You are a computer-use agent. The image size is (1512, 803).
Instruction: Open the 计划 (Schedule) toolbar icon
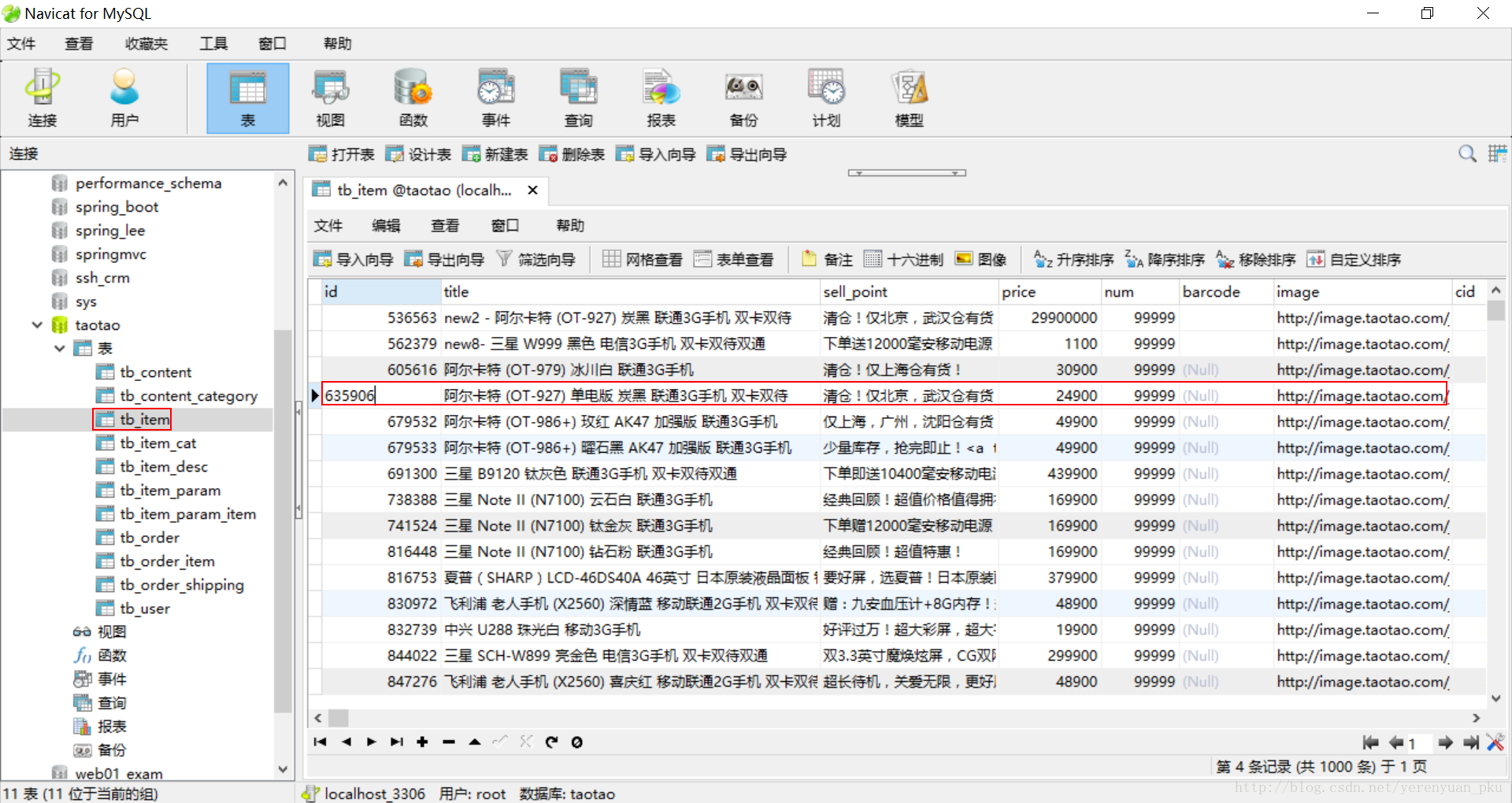[827, 98]
